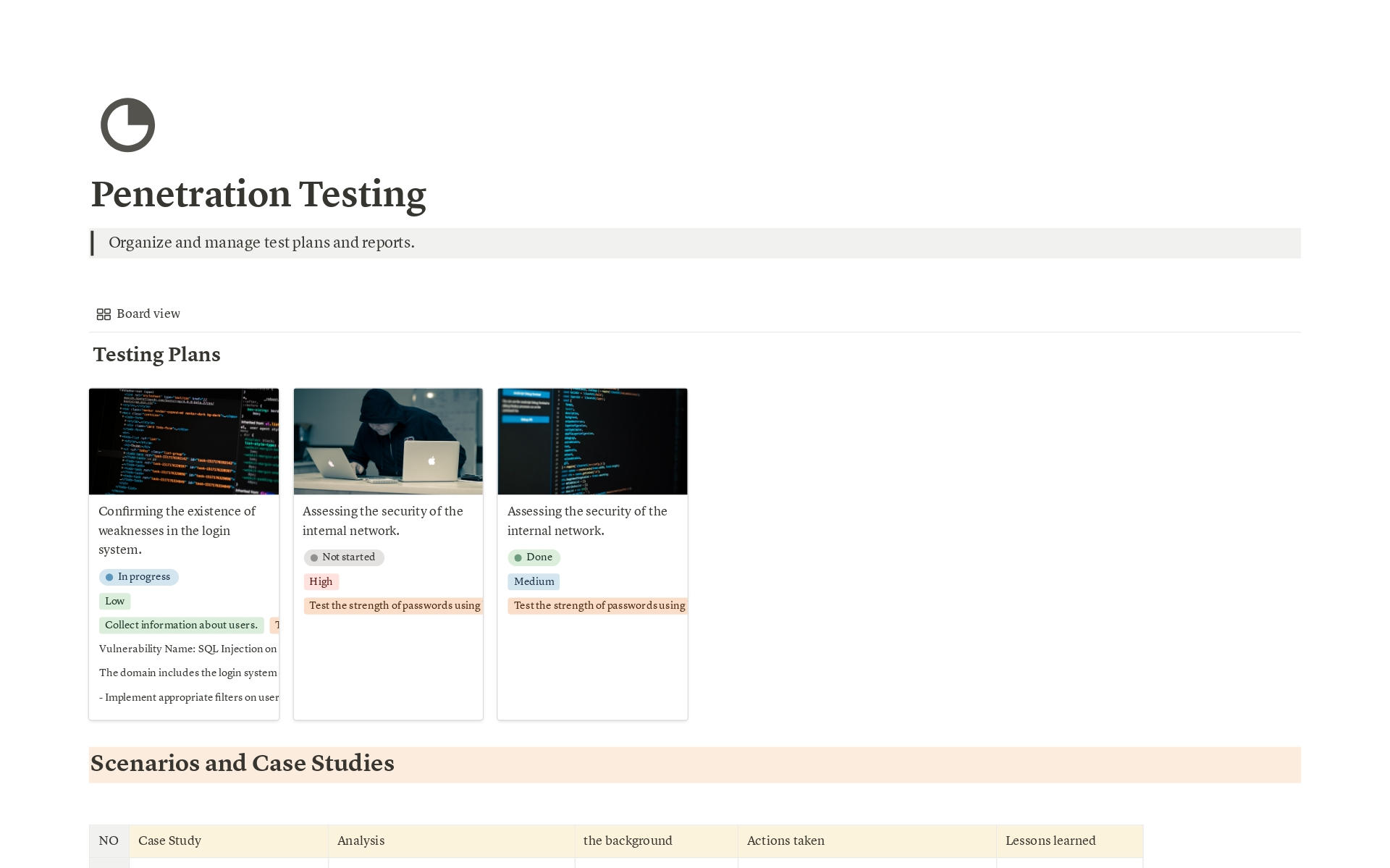Select the 'High' priority label
This screenshot has height=868, width=1390.
point(321,581)
